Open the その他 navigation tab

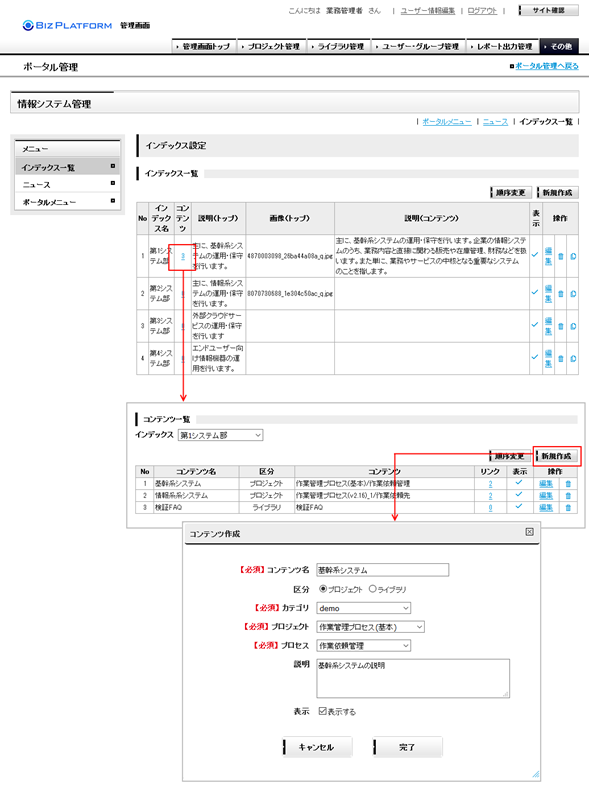click(559, 46)
